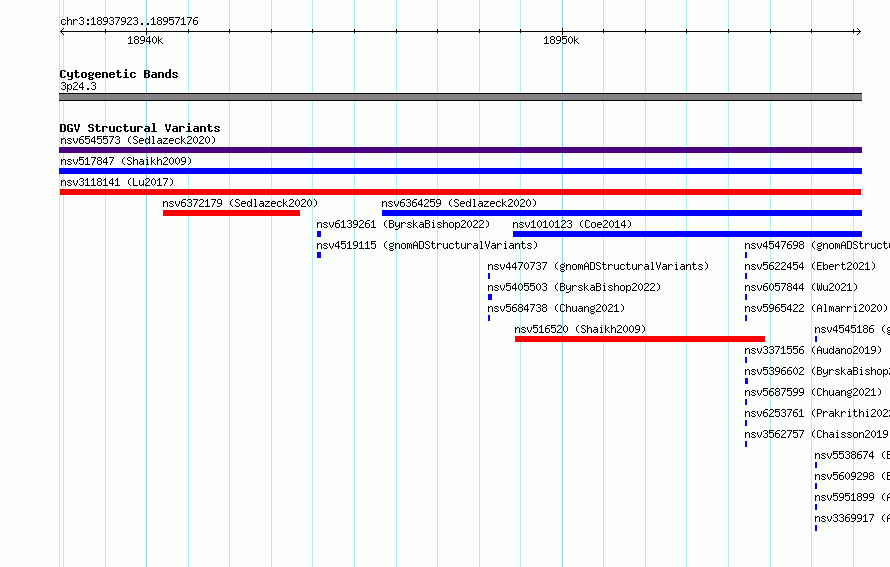Click the right arrow of the coordinate ruler

(x=858, y=32)
